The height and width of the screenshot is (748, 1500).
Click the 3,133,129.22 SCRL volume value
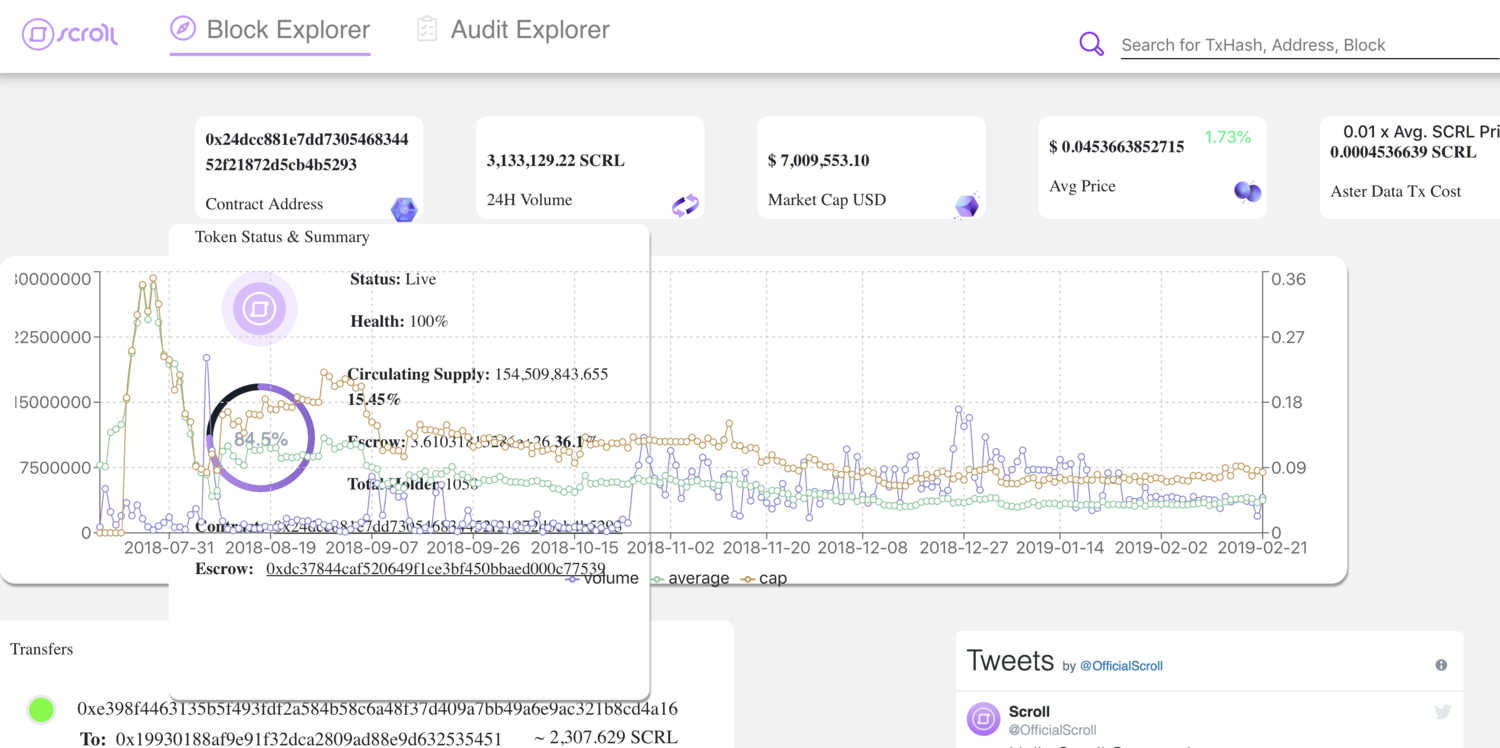point(555,161)
